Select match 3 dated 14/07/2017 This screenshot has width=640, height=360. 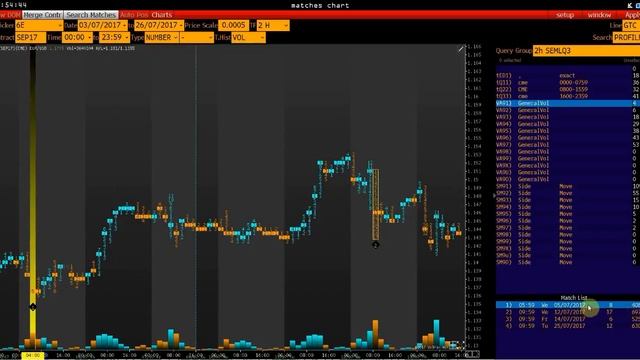point(568,319)
